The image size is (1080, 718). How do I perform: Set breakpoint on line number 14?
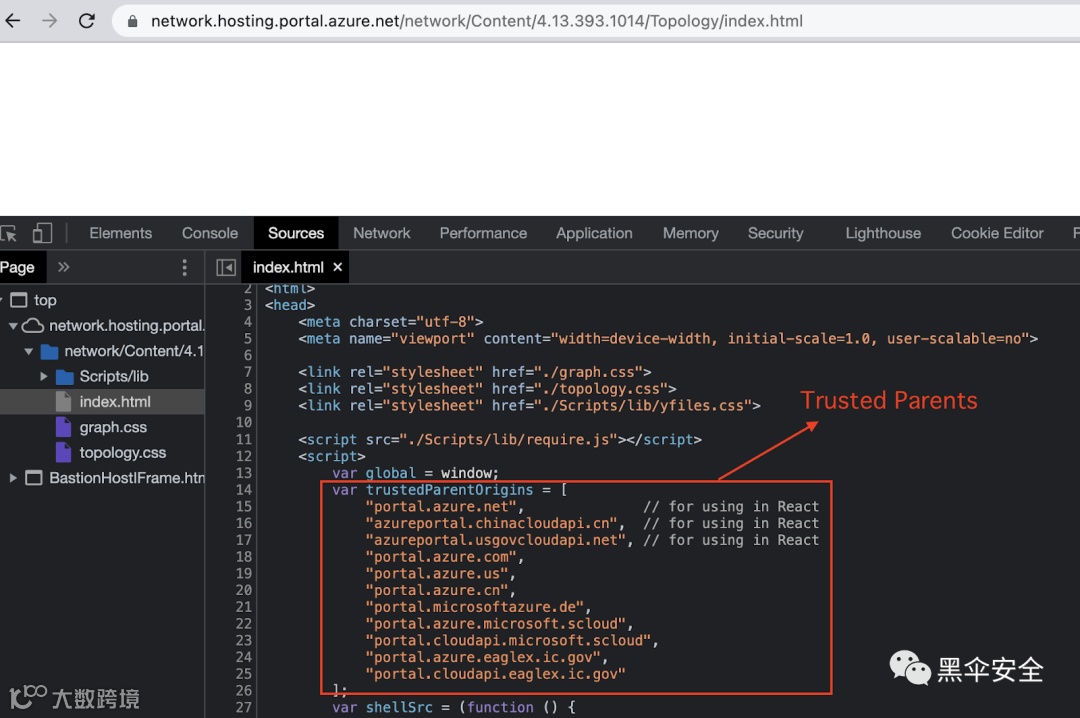(244, 490)
